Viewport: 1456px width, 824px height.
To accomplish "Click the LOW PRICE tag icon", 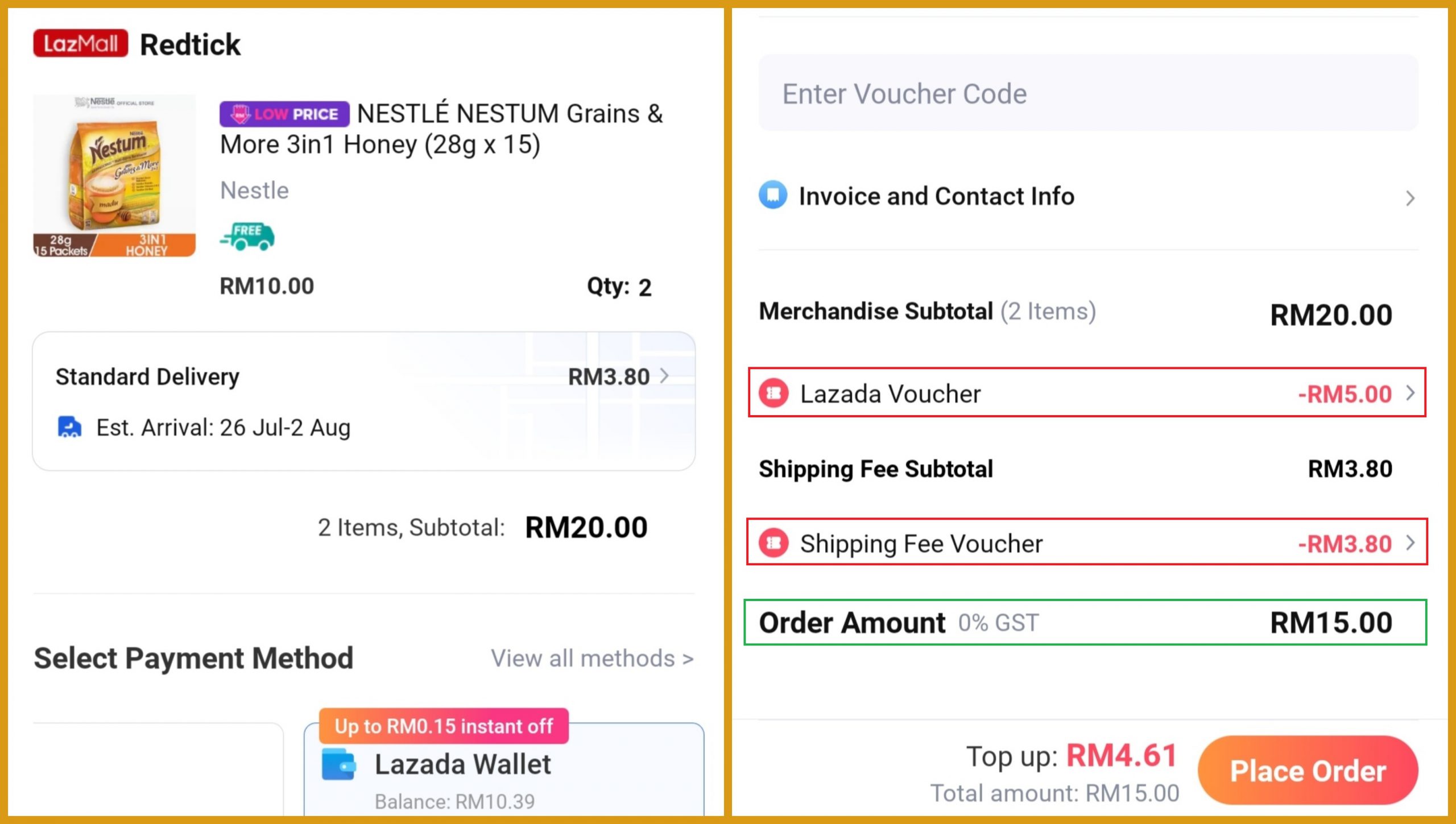I will click(284, 114).
